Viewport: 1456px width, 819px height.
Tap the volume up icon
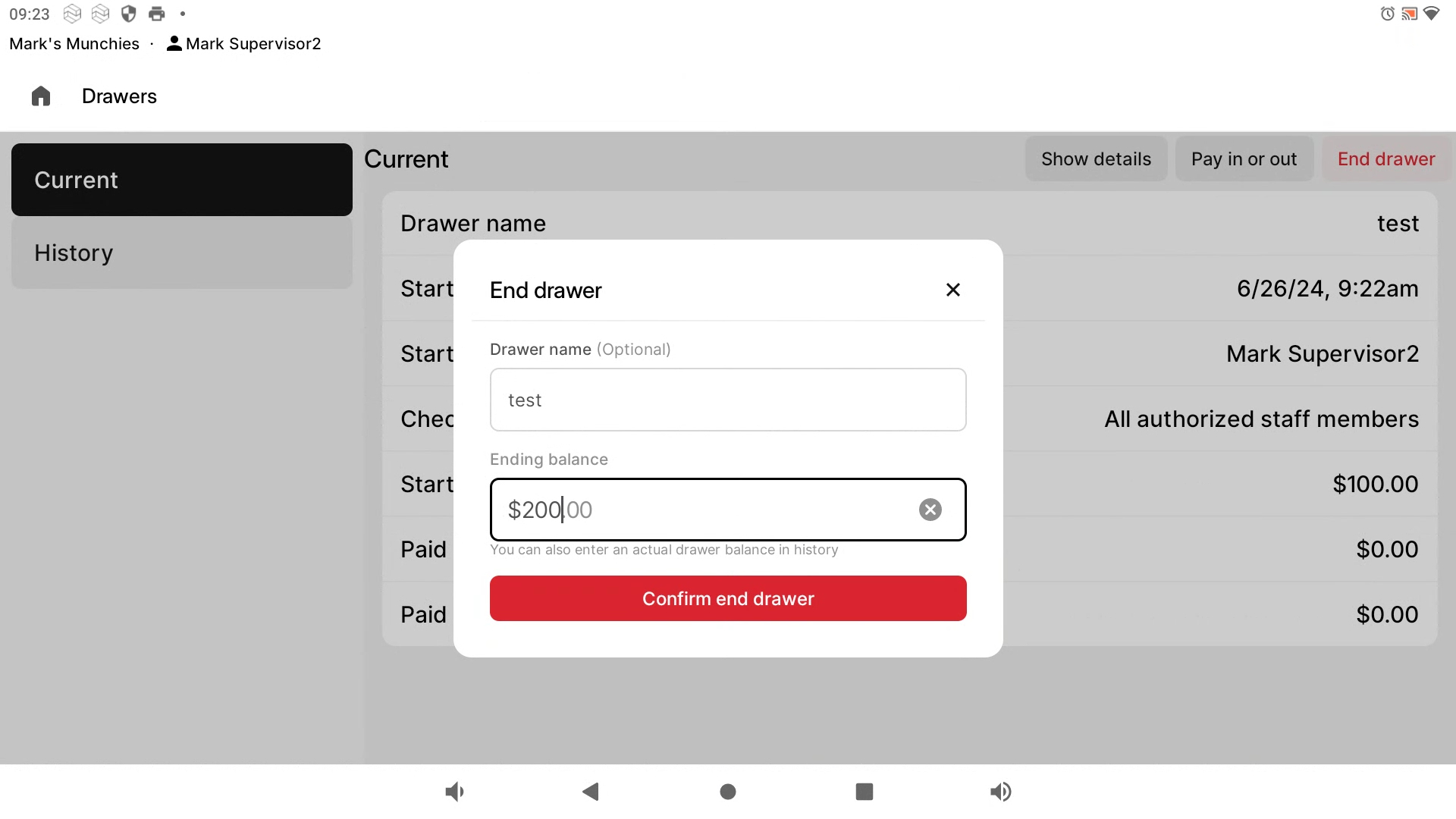coord(1001,792)
